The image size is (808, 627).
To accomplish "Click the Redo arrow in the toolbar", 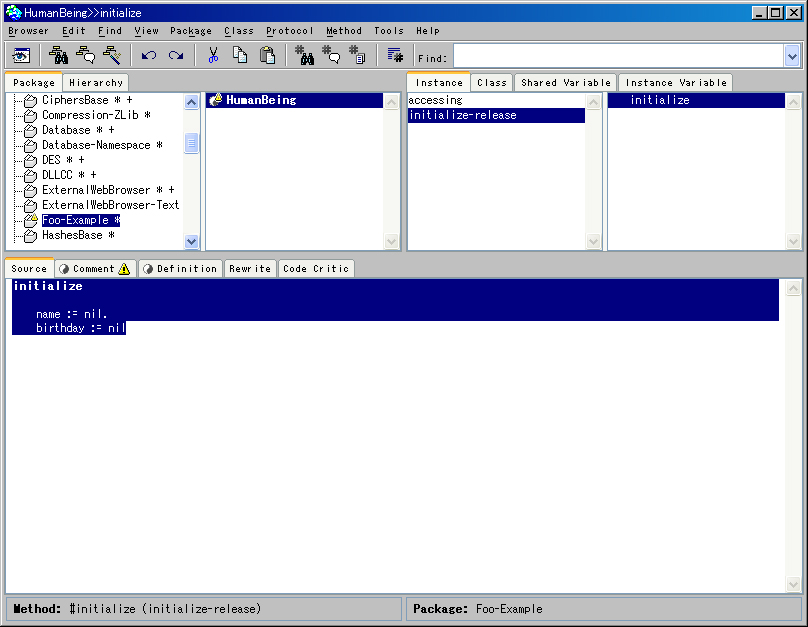I will click(176, 56).
